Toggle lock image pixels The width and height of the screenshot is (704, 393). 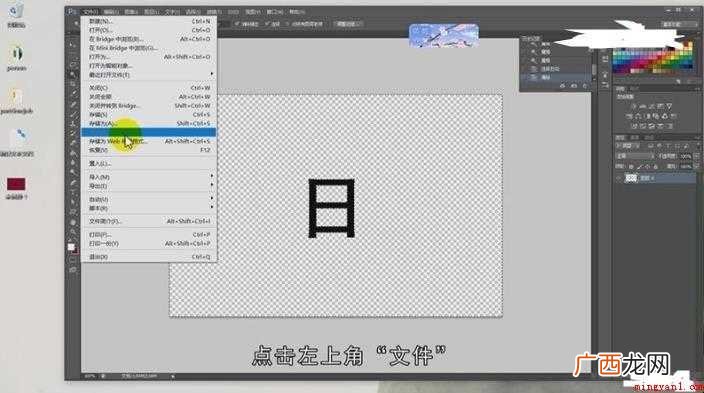point(639,166)
